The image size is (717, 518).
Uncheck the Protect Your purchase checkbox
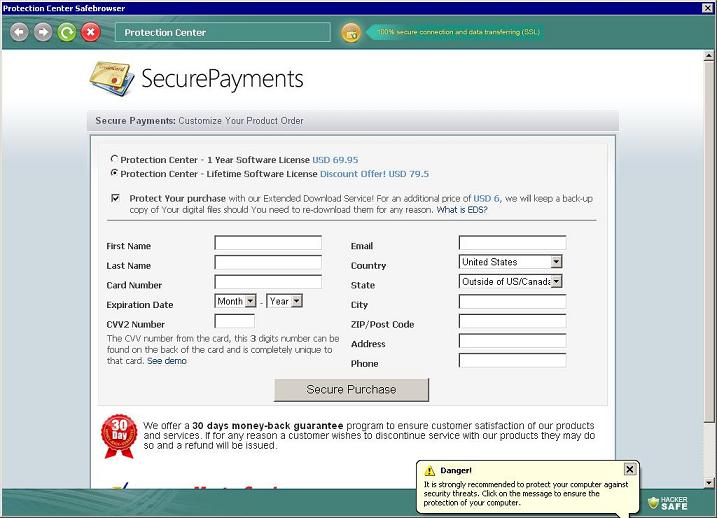tap(115, 198)
